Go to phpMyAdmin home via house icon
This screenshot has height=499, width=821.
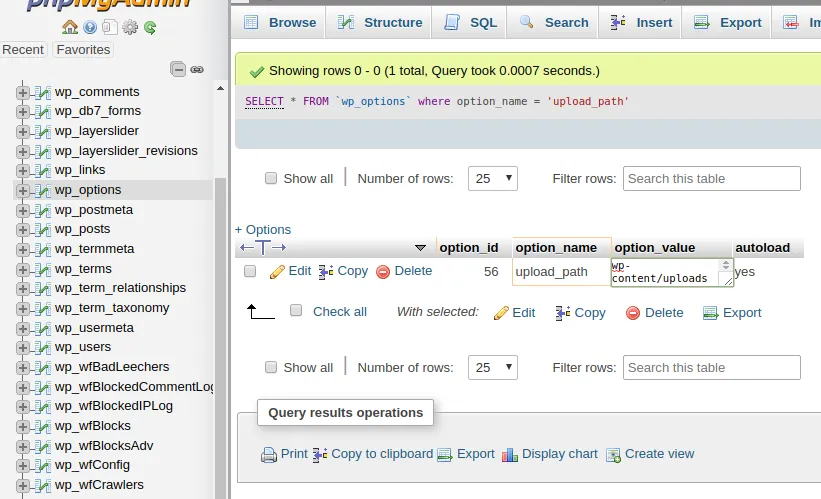point(70,27)
